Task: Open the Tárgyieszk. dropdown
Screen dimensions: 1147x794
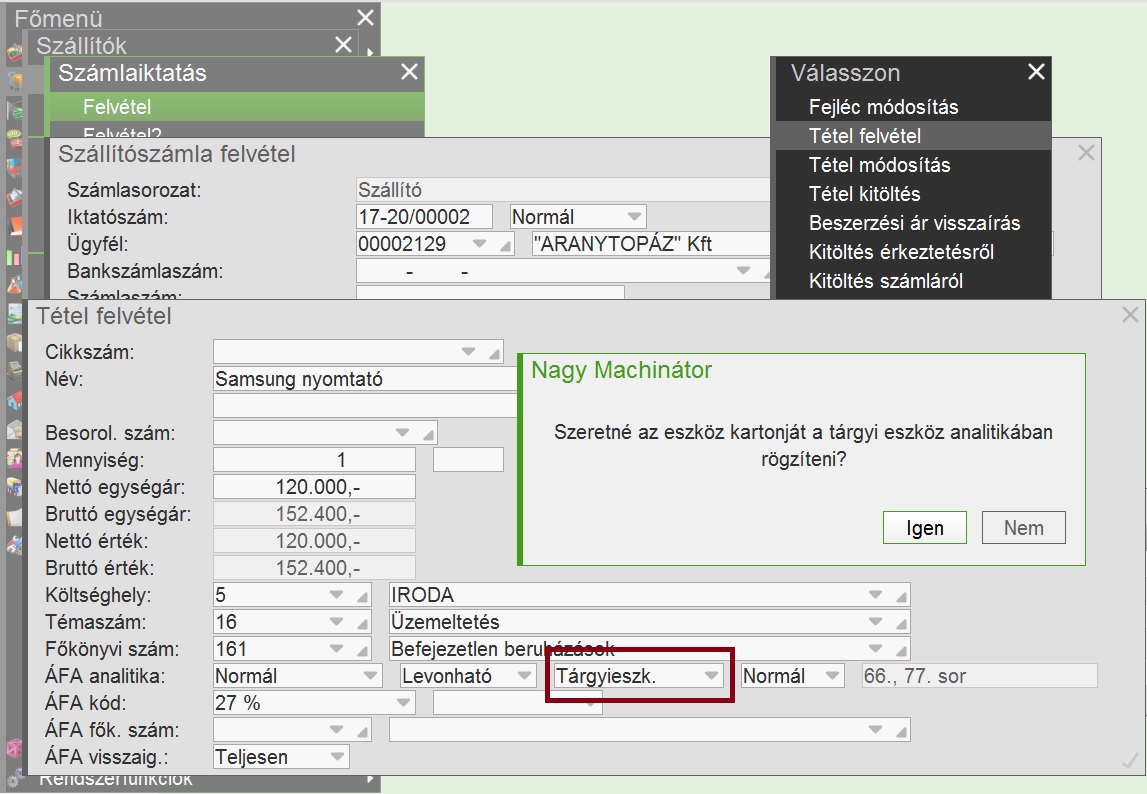Action: [711, 675]
